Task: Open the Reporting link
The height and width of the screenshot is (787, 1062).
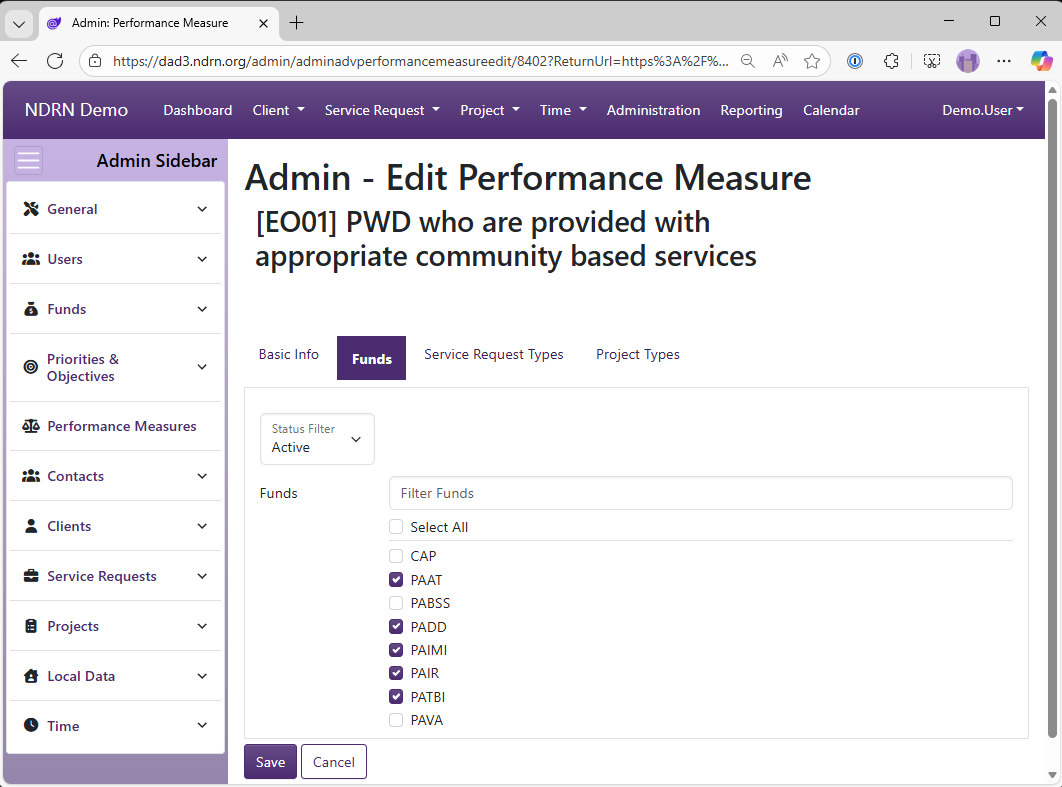Action: pos(751,110)
